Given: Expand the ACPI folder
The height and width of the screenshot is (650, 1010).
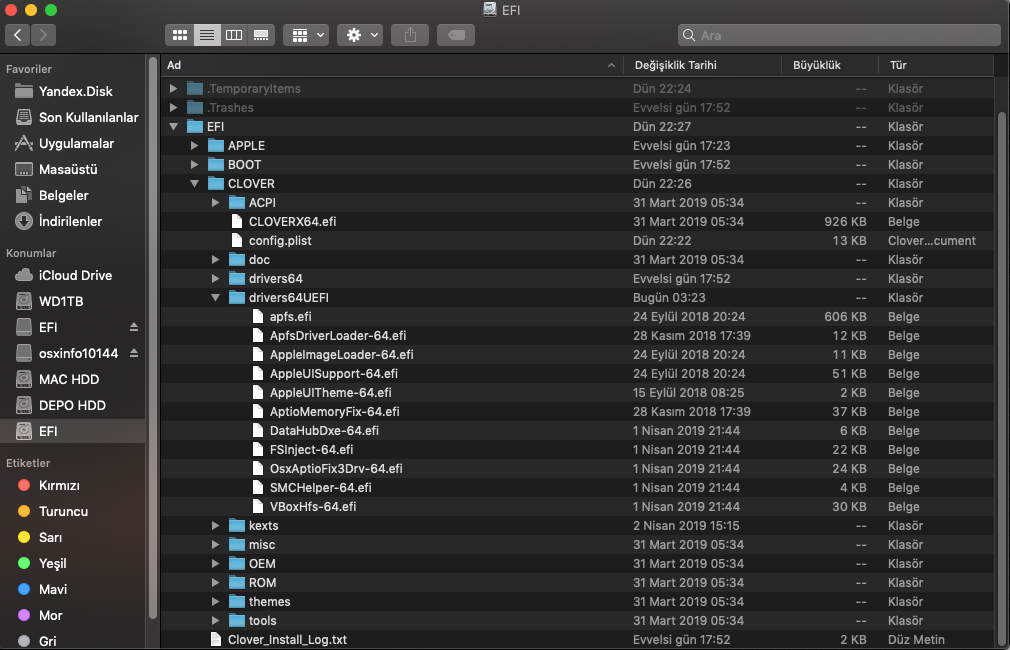Looking at the screenshot, I should [x=215, y=203].
